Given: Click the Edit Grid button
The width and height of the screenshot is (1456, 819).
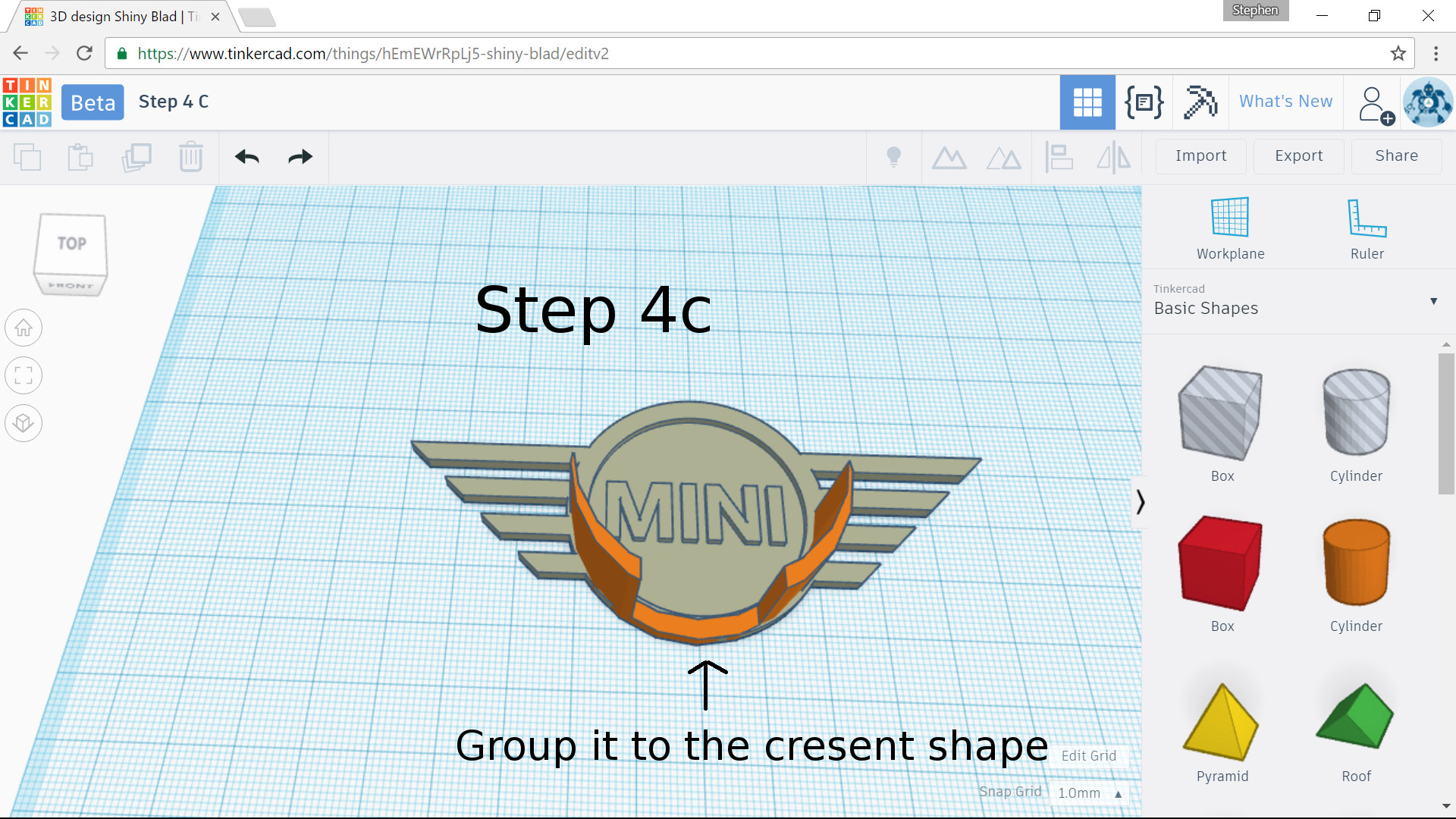Looking at the screenshot, I should tap(1089, 756).
